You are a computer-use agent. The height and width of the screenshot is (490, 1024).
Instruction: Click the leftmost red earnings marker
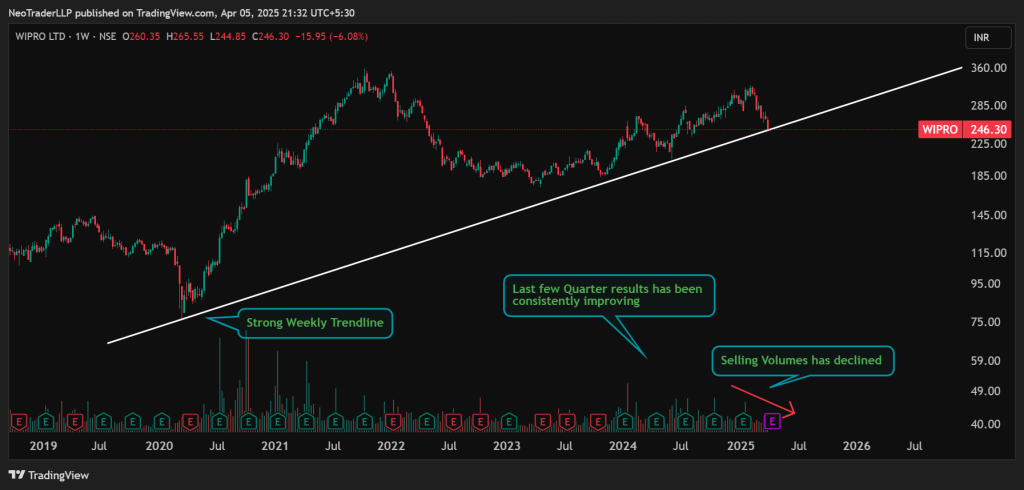click(17, 421)
